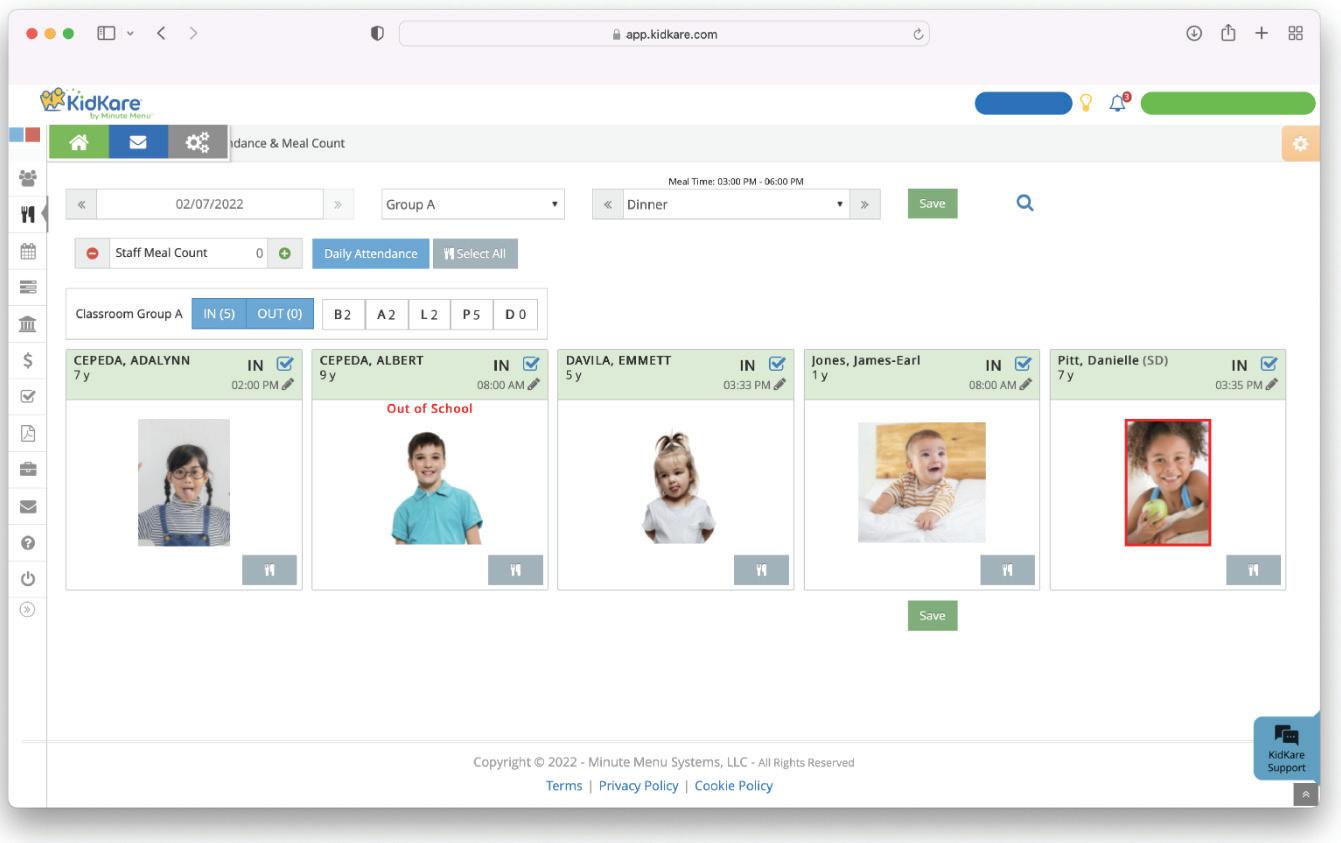This screenshot has width=1341, height=843.
Task: Open Daily Attendance
Action: point(371,254)
